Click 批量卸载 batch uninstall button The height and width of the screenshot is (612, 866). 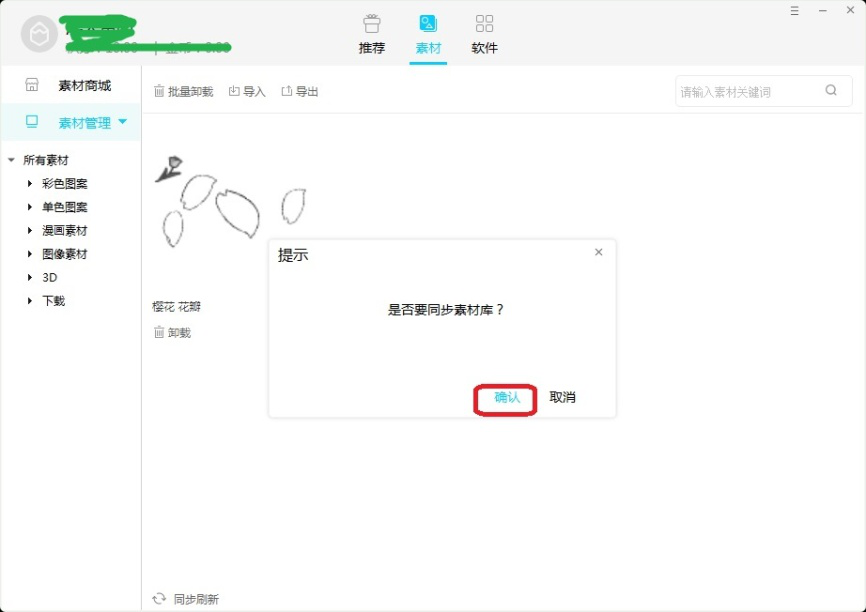(183, 92)
